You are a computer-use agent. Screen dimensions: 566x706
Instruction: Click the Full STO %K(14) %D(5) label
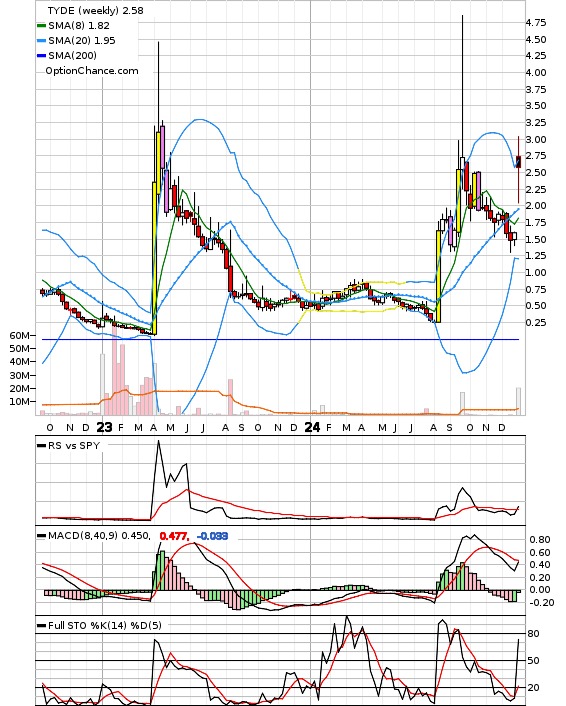pyautogui.click(x=104, y=625)
